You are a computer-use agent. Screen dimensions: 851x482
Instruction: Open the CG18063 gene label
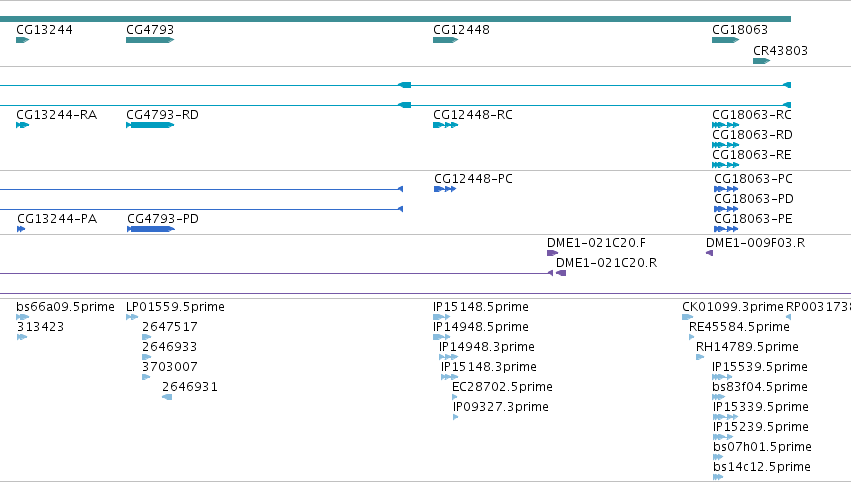click(x=740, y=29)
